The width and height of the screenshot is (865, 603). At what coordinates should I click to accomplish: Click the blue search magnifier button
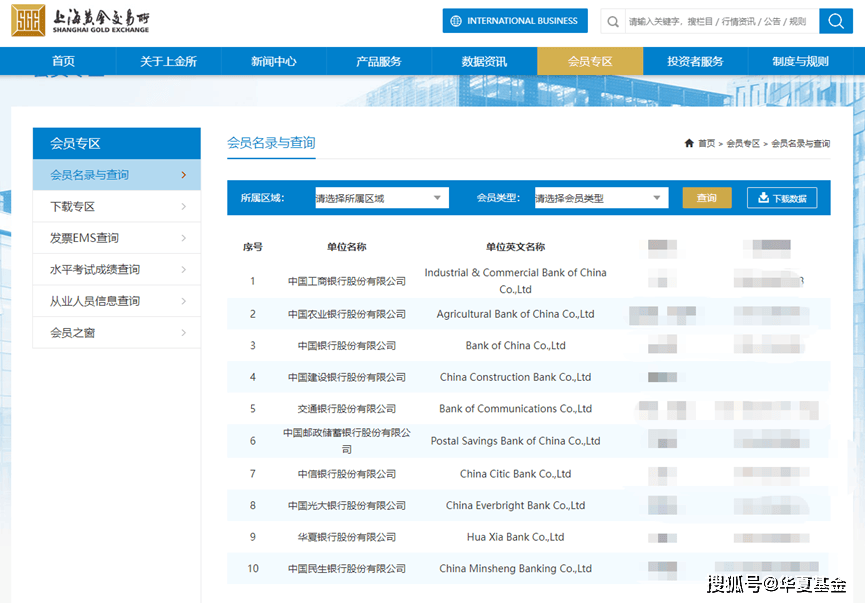point(835,21)
